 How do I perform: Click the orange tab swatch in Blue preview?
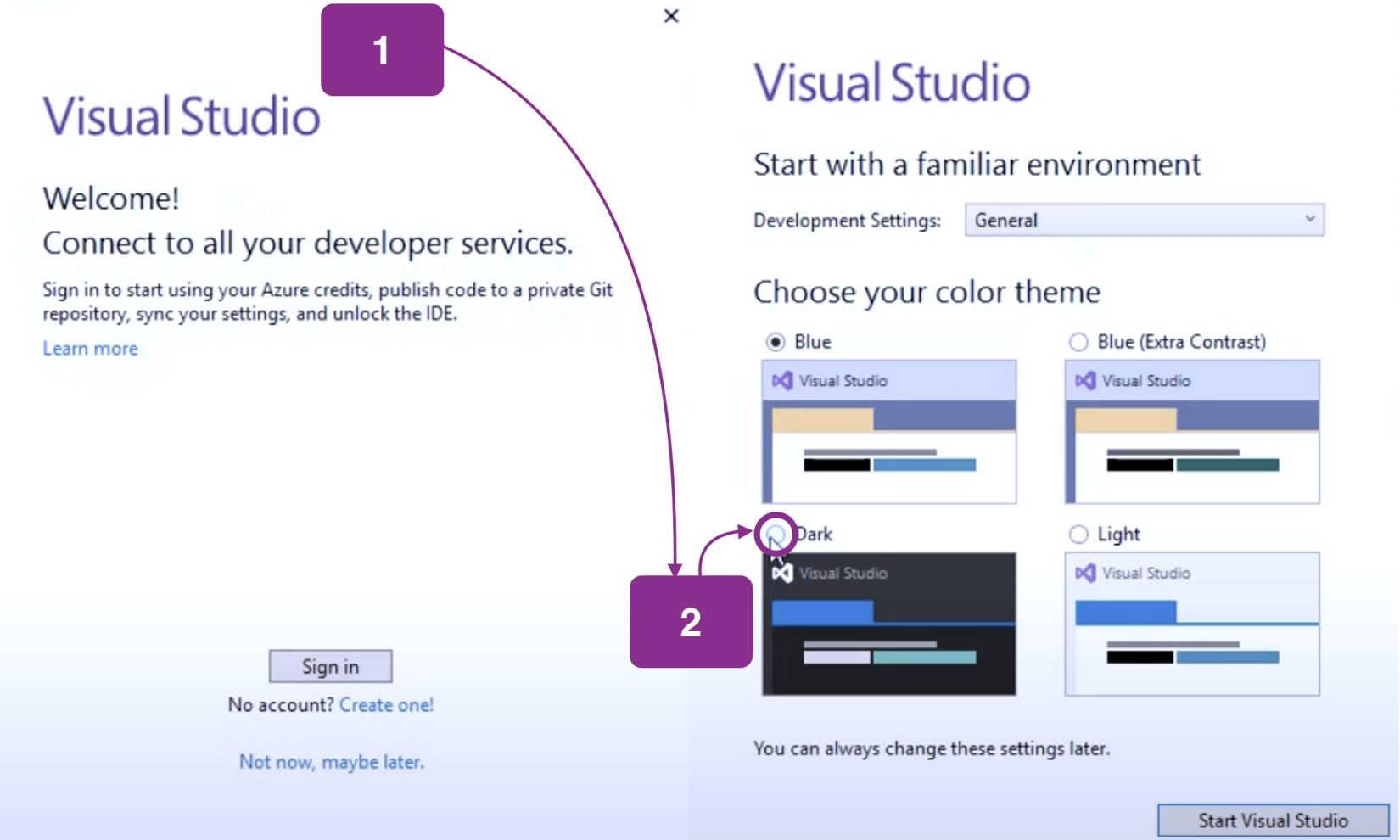[822, 420]
